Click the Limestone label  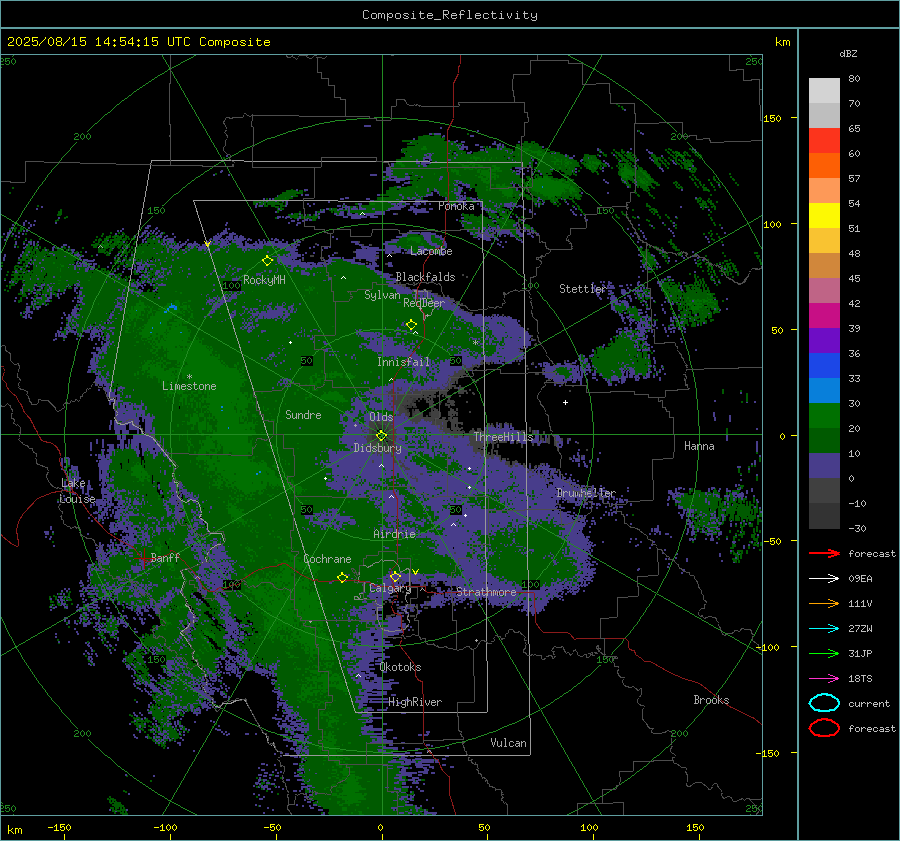coord(189,386)
